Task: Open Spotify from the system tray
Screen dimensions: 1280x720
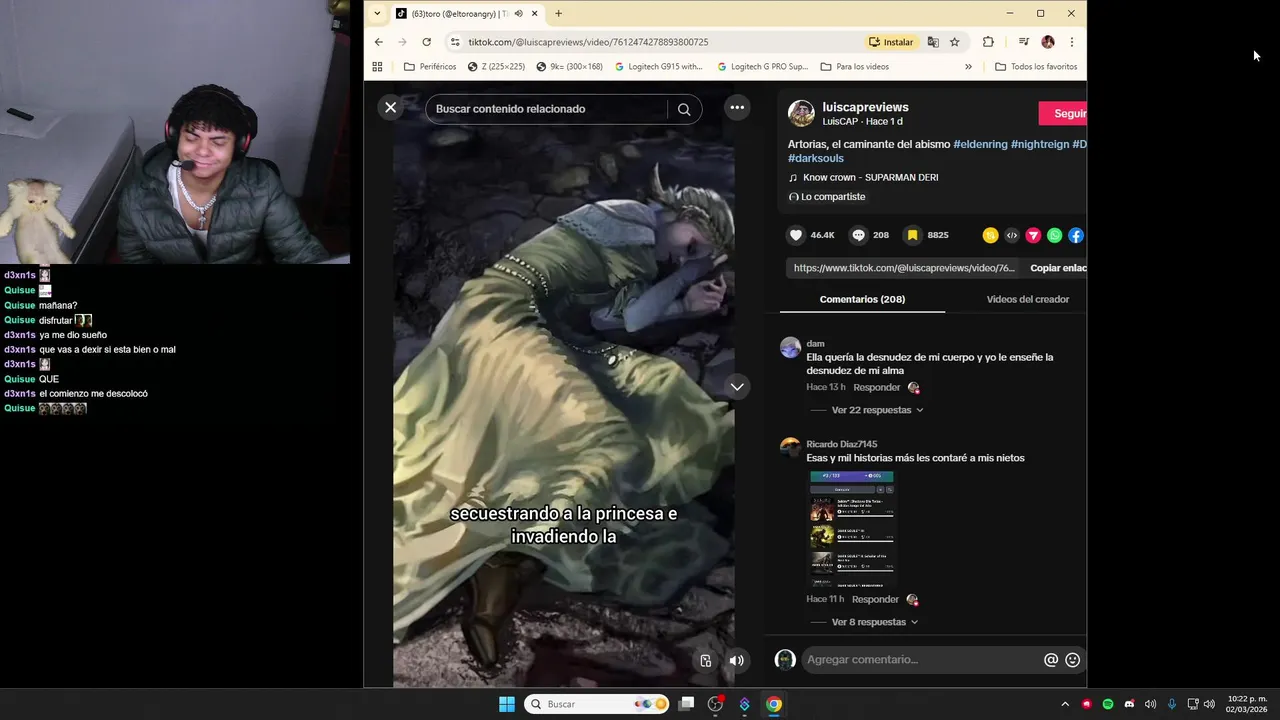Action: tap(1108, 704)
